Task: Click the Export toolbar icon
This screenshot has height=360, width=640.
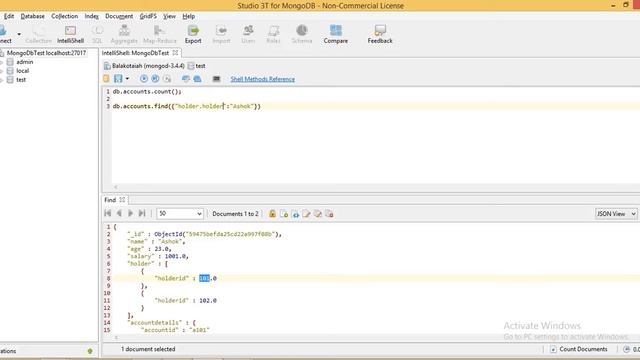Action: [193, 34]
